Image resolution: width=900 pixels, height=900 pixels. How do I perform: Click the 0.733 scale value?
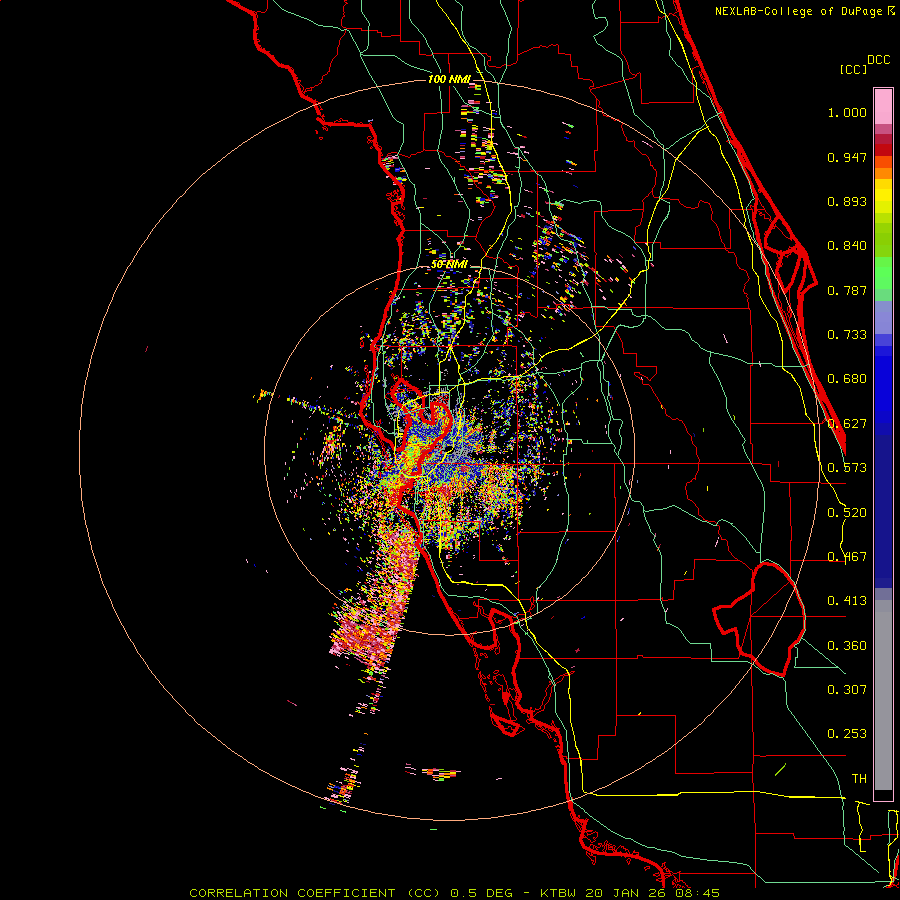(847, 335)
